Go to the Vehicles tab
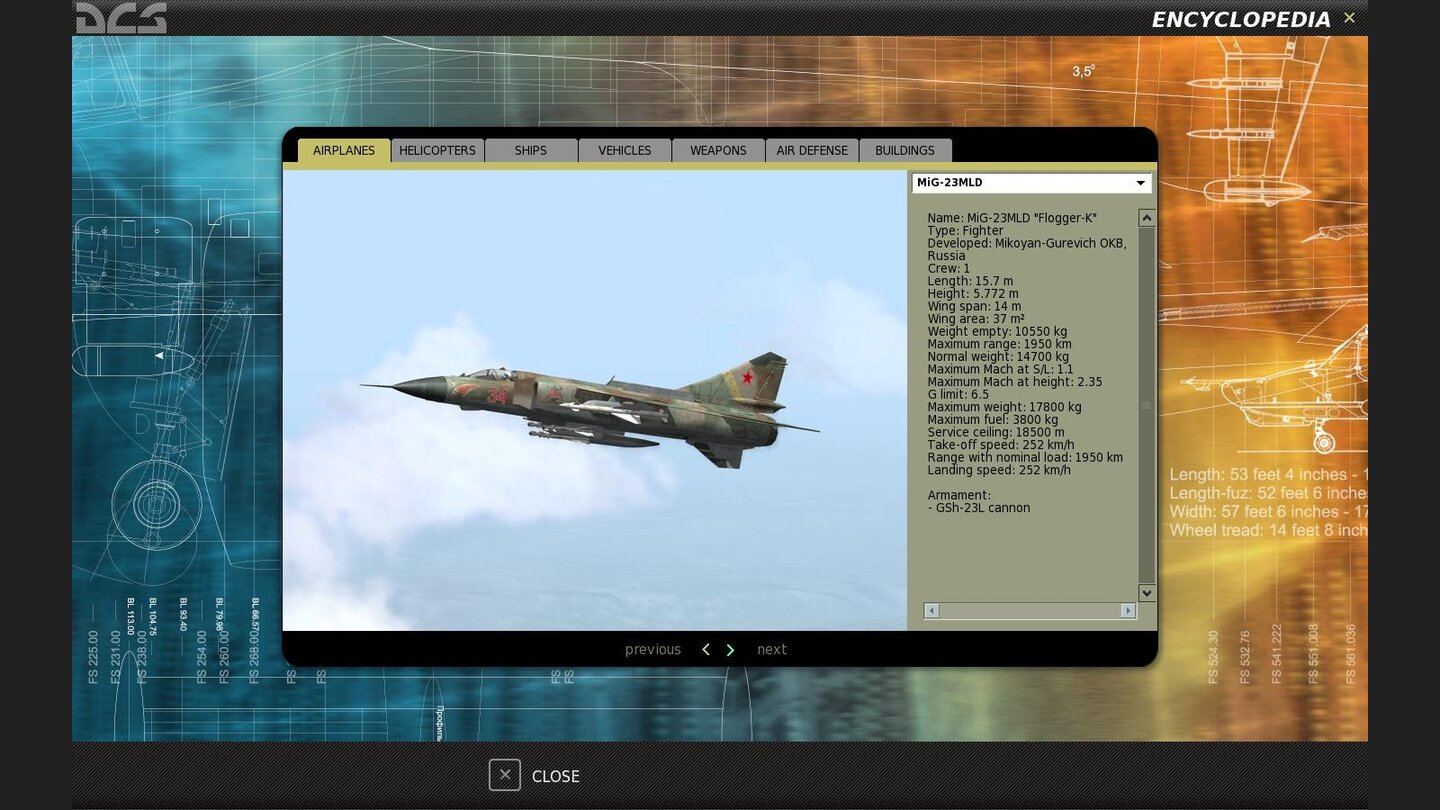 tap(625, 150)
